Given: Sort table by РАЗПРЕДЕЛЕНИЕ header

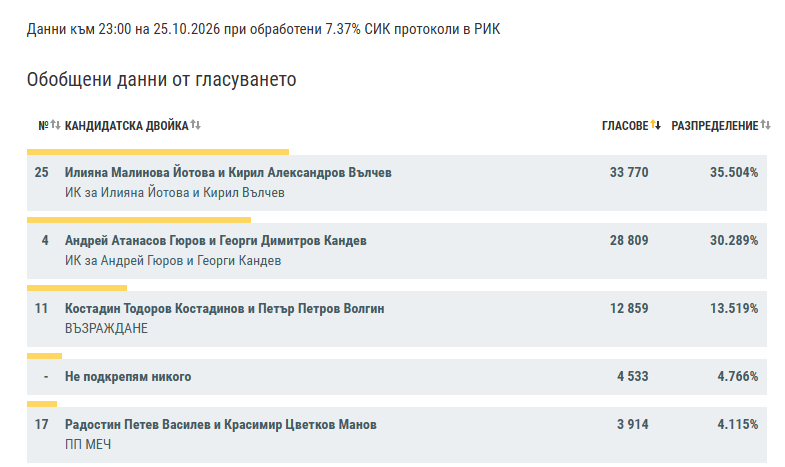Looking at the screenshot, I should pos(714,126).
